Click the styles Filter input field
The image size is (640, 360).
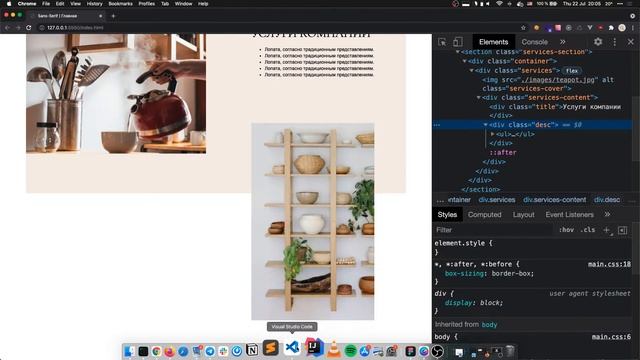(493, 230)
